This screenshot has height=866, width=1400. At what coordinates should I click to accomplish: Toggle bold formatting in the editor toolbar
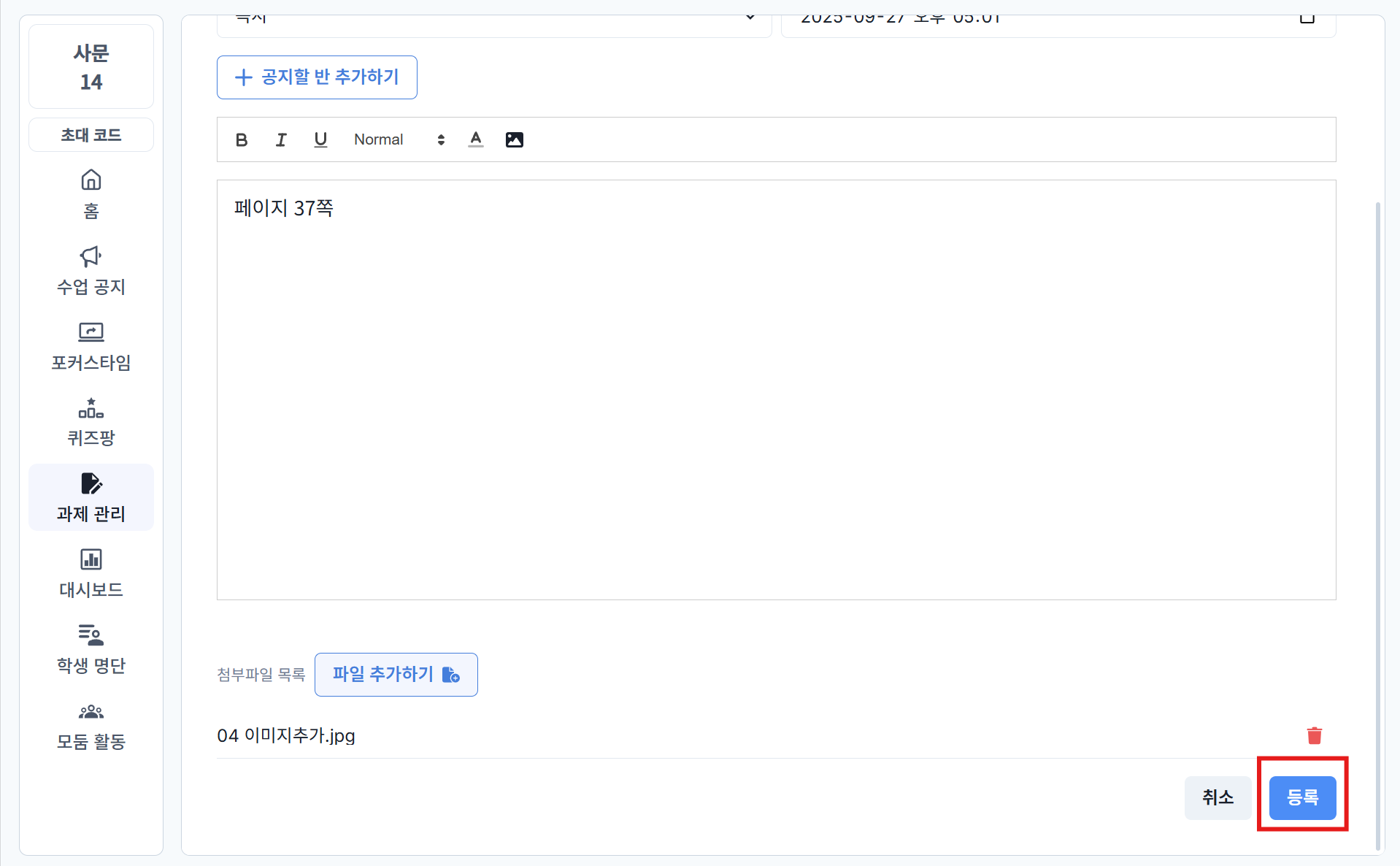point(242,139)
